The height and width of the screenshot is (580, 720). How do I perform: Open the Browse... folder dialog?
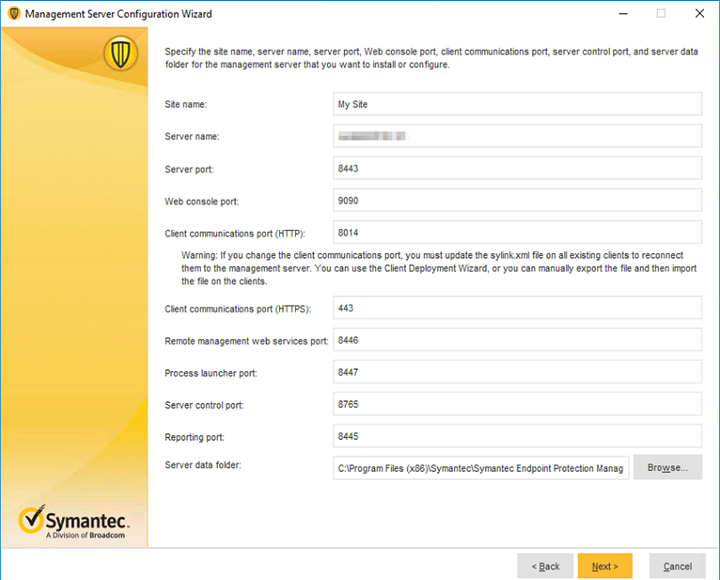[x=667, y=467]
